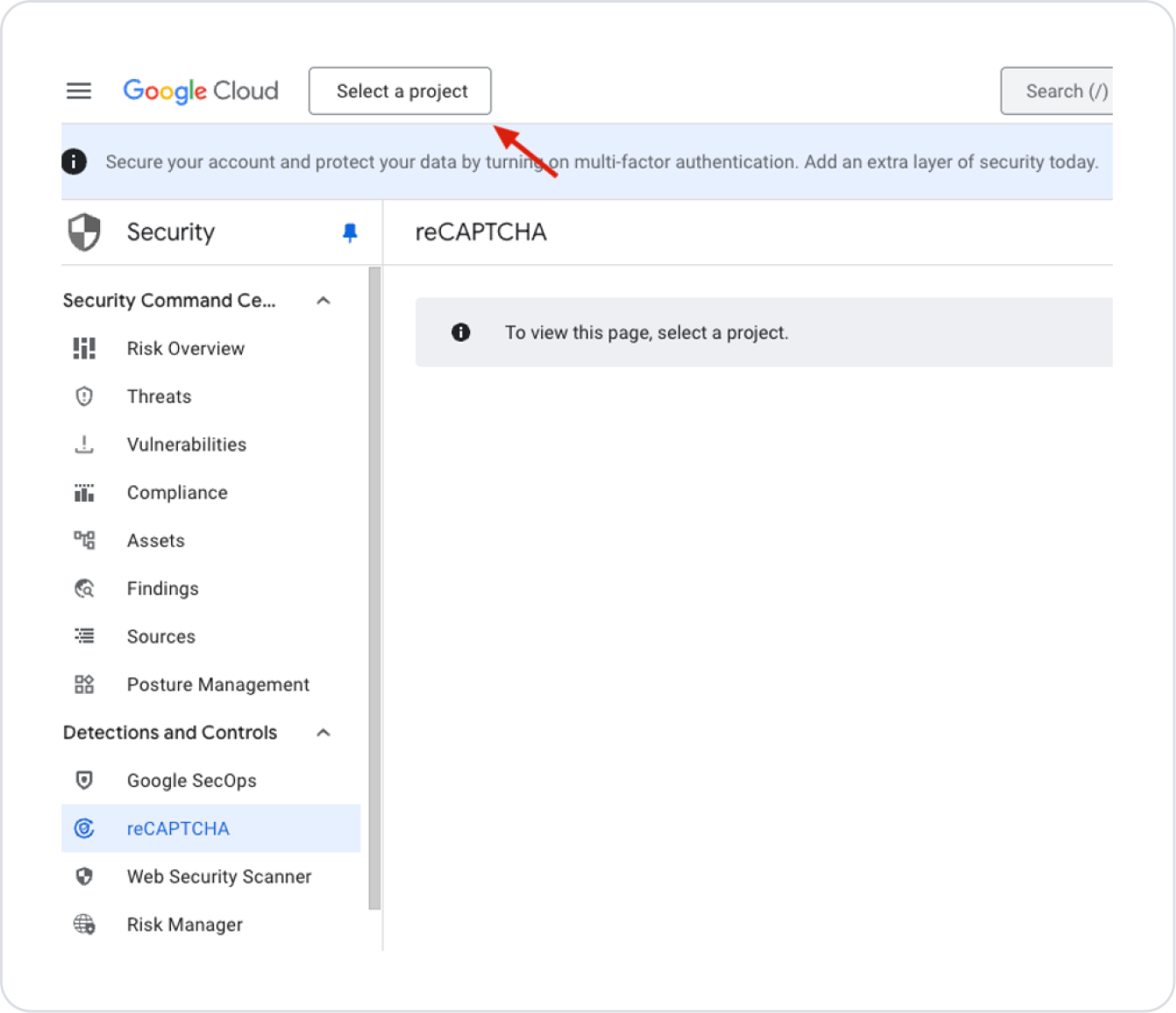Click the Security shield icon

click(x=84, y=232)
